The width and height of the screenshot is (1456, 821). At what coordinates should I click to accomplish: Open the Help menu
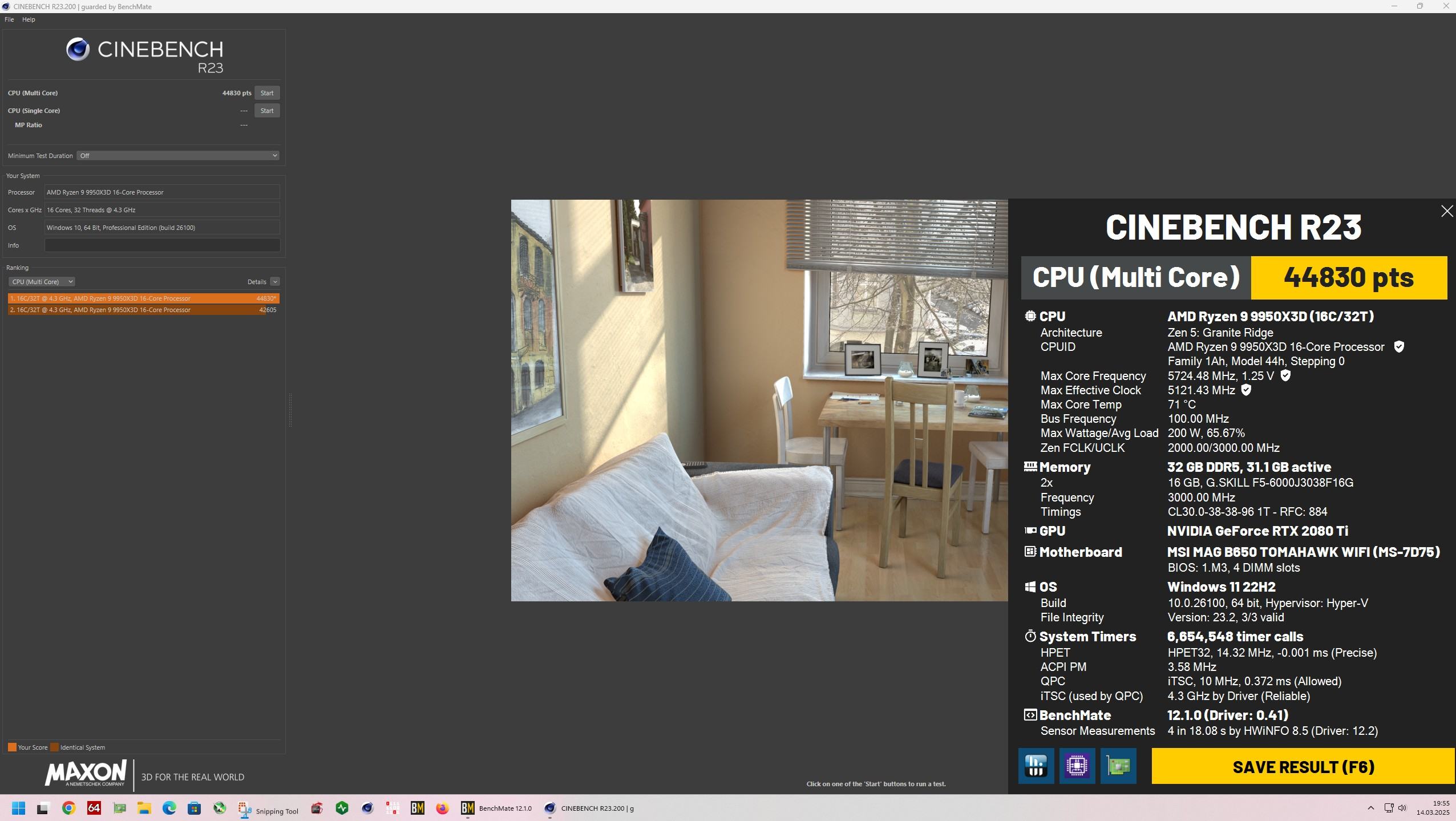click(x=29, y=19)
